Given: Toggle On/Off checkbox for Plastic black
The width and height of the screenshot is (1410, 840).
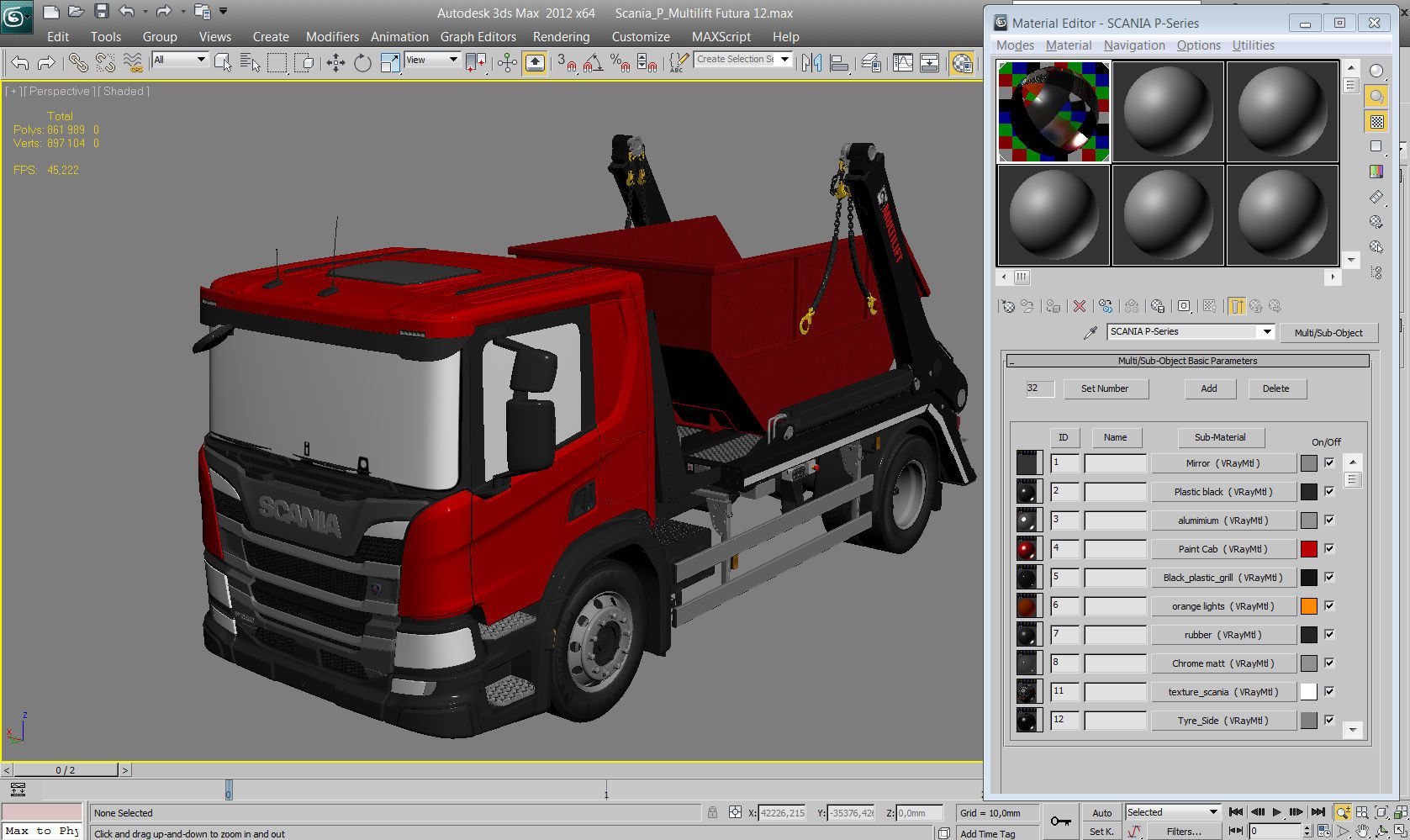Looking at the screenshot, I should point(1329,491).
